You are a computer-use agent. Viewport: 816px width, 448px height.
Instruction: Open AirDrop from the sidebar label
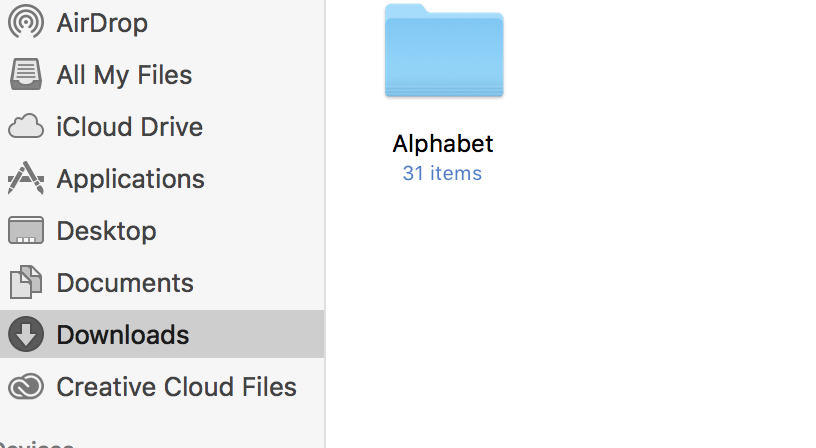[x=102, y=22]
